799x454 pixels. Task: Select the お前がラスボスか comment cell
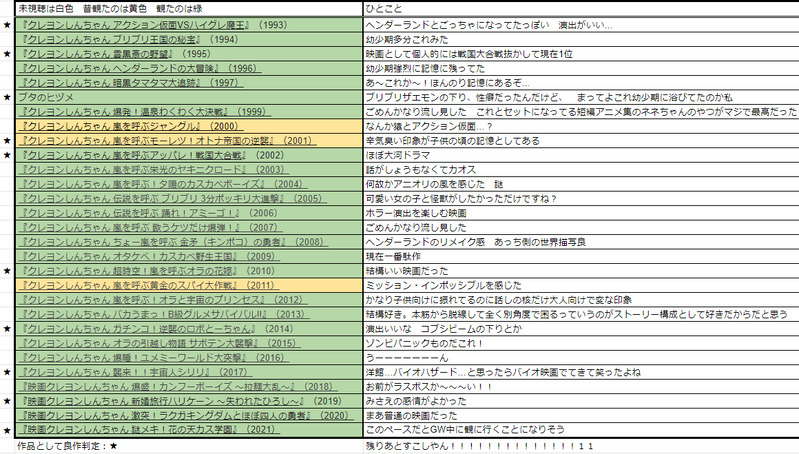(581, 387)
